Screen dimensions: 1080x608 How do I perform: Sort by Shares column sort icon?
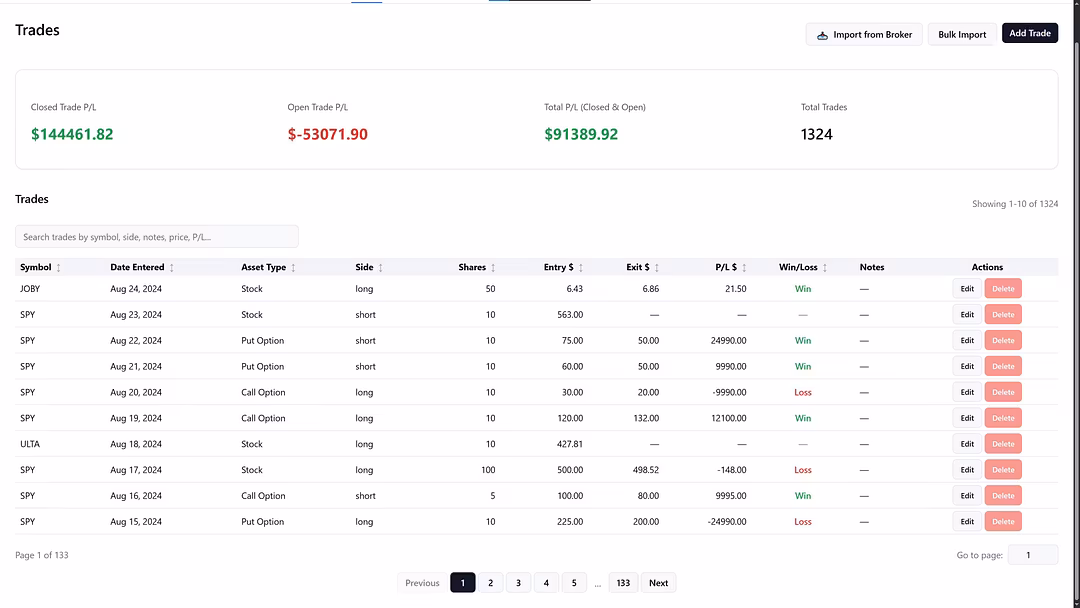(493, 268)
